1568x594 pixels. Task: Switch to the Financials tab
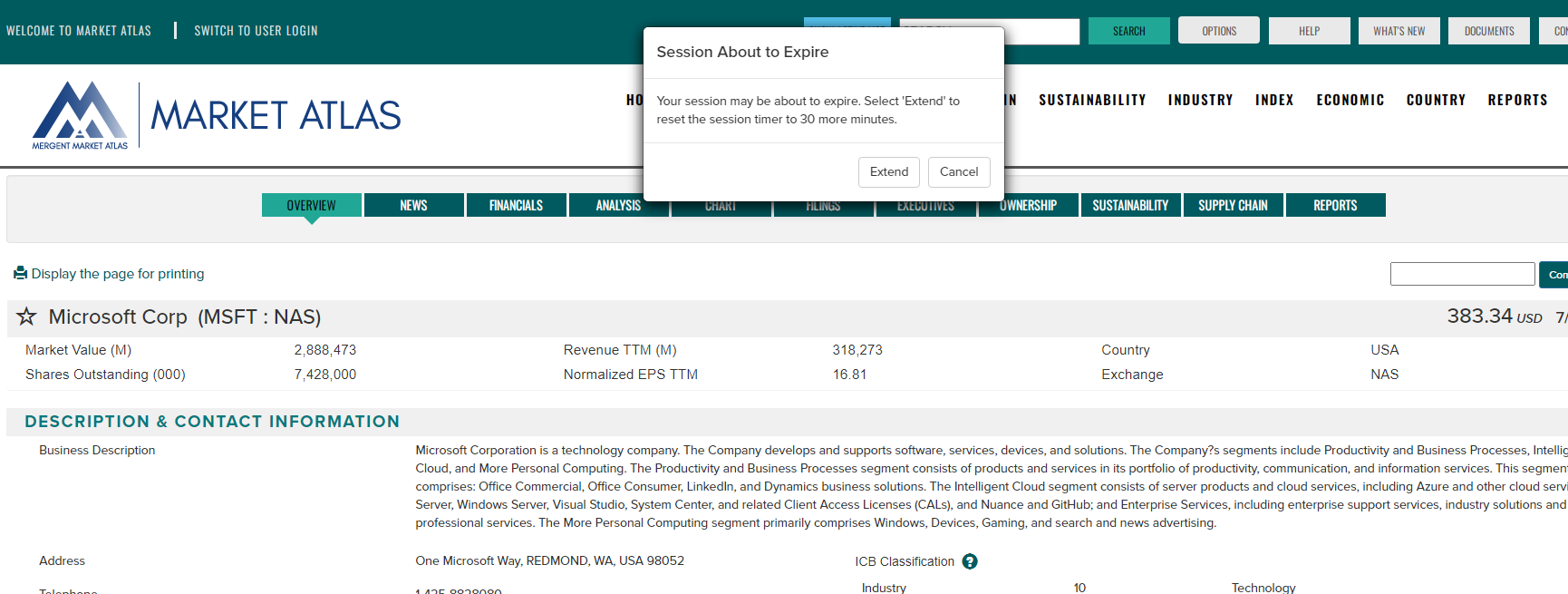pyautogui.click(x=517, y=205)
